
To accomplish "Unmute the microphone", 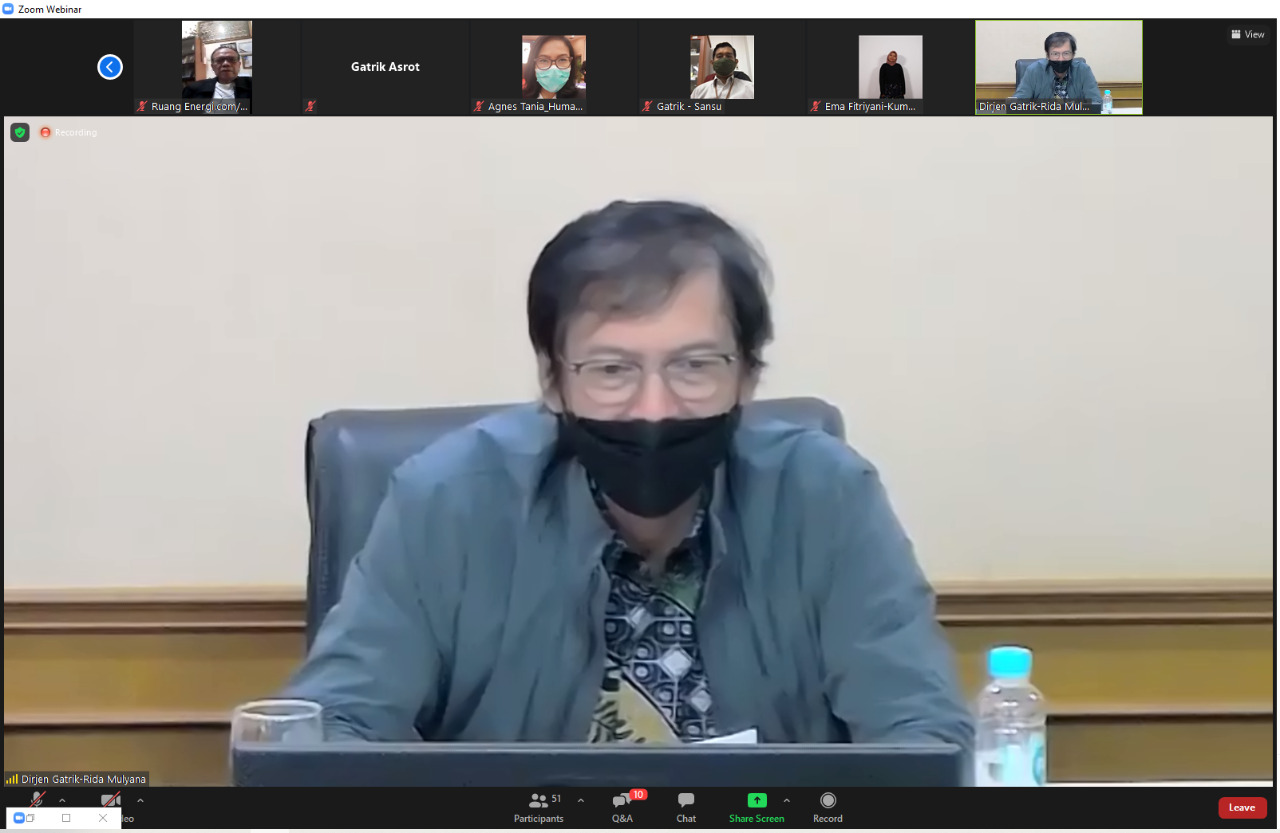I will coord(36,799).
